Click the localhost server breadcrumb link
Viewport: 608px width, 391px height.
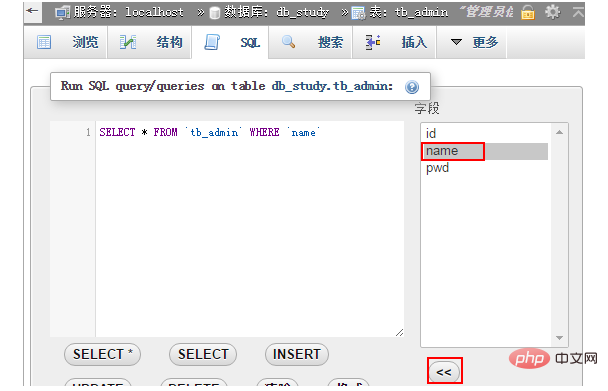point(154,12)
